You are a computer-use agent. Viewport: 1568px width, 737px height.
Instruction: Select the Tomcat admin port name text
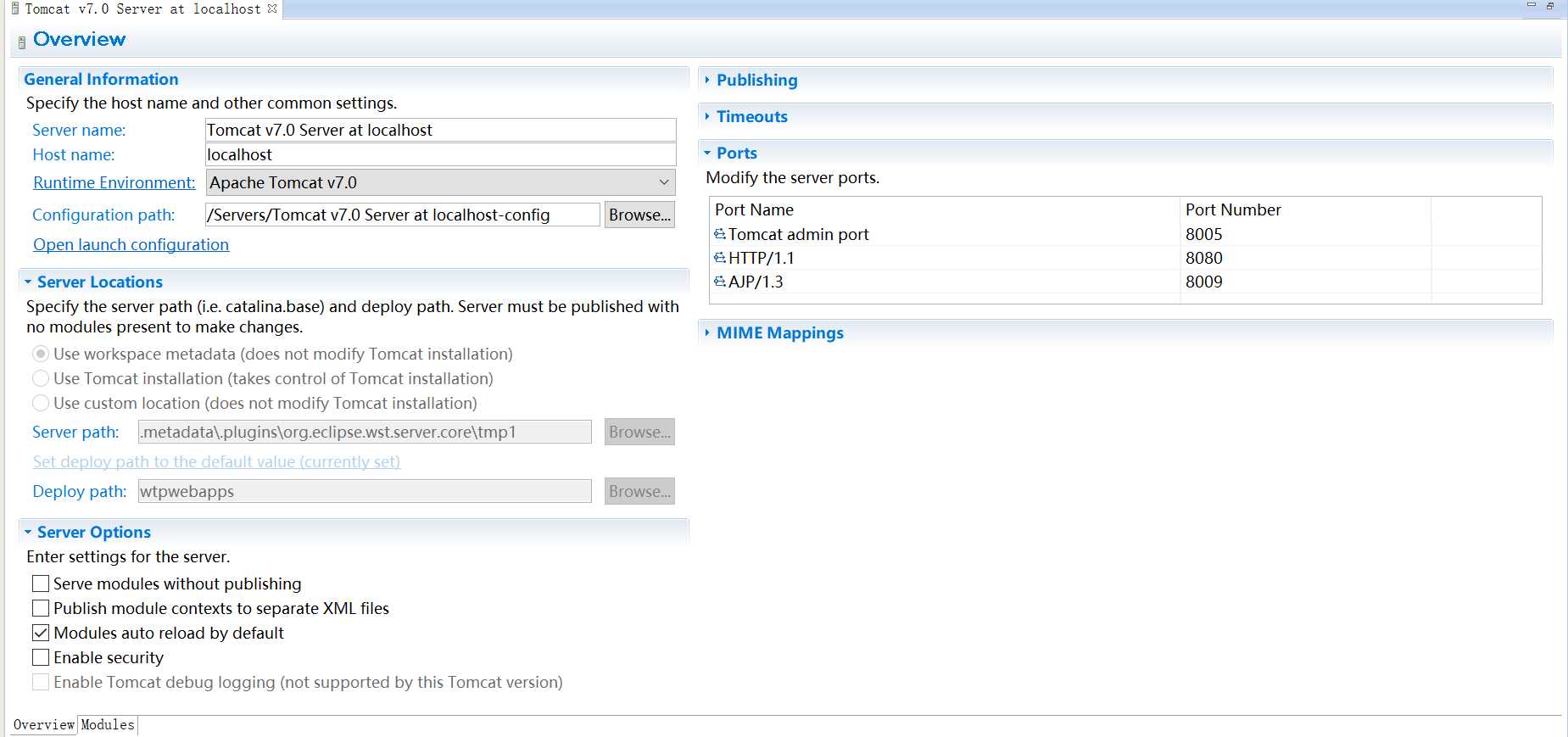799,234
